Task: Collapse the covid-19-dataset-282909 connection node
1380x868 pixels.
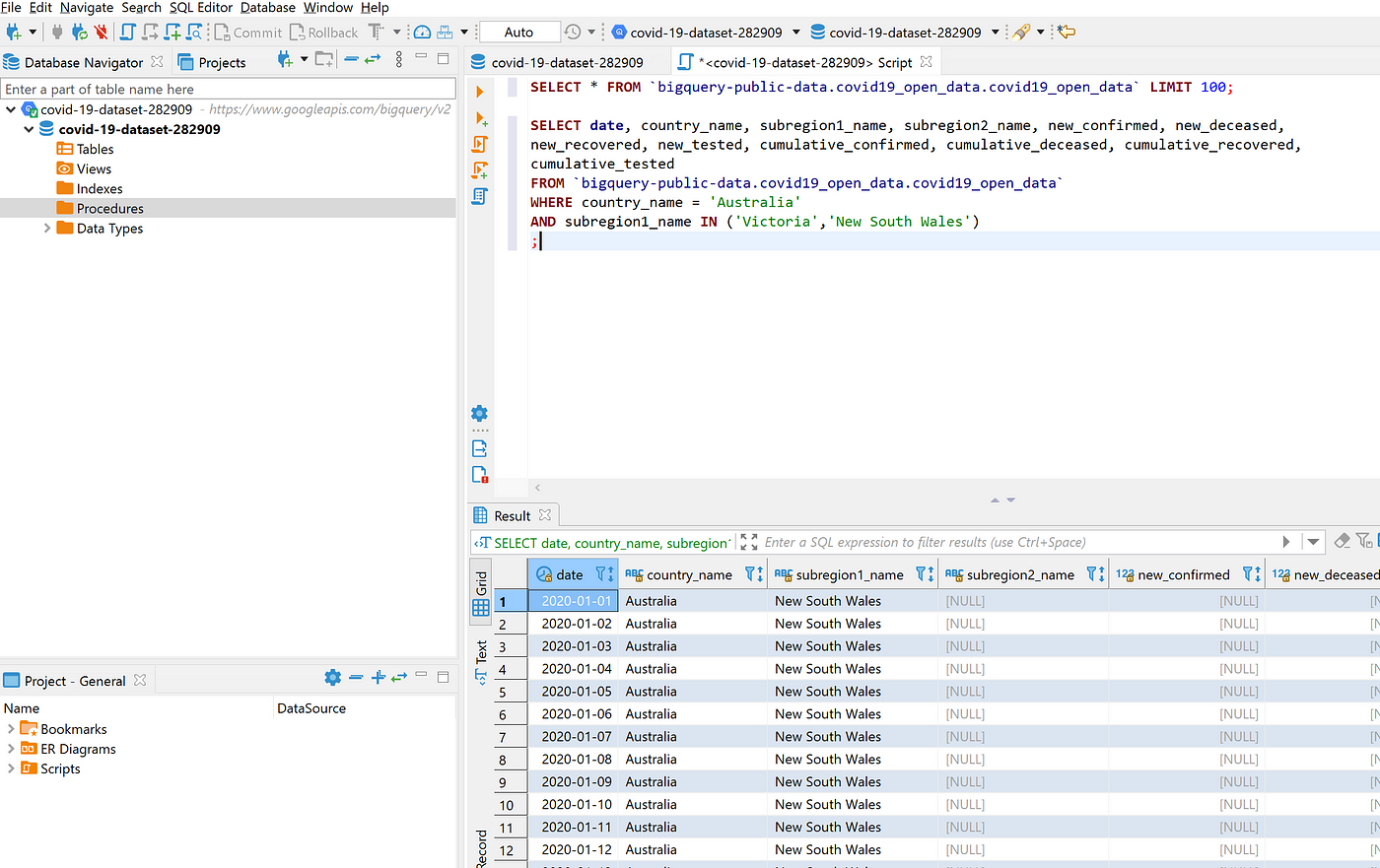Action: 11,109
